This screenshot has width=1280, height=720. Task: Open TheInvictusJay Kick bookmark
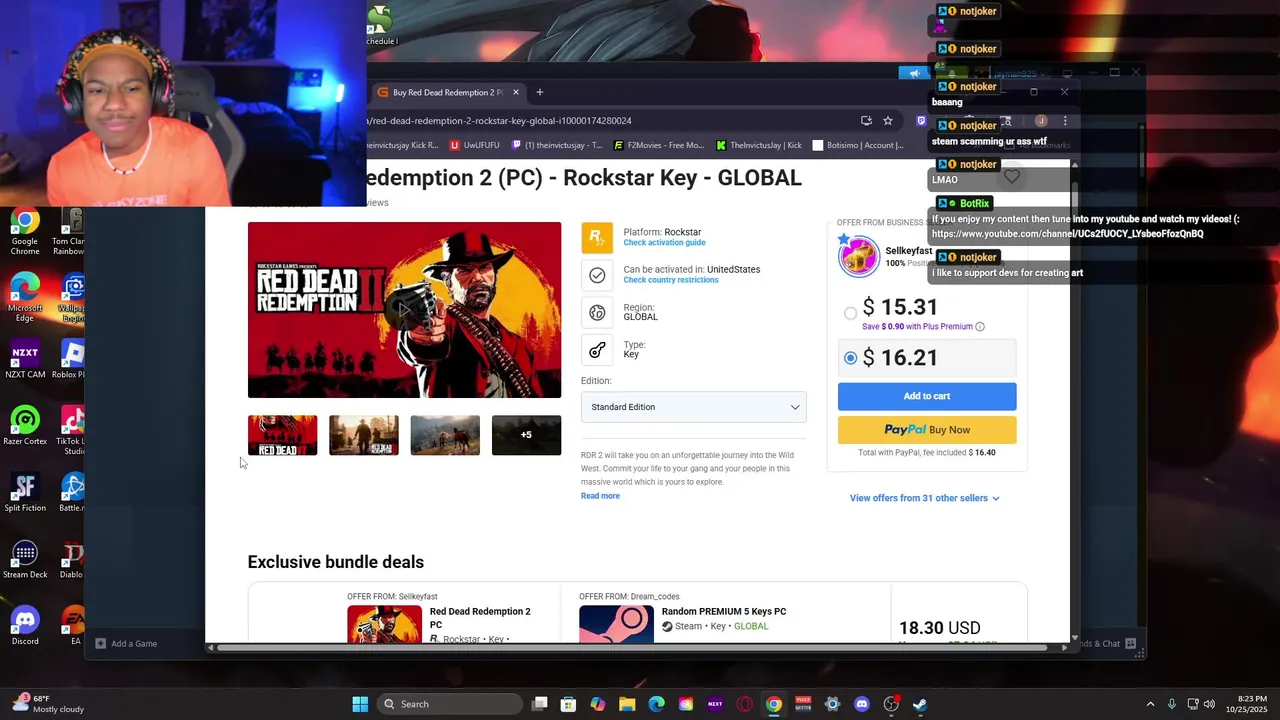(759, 145)
